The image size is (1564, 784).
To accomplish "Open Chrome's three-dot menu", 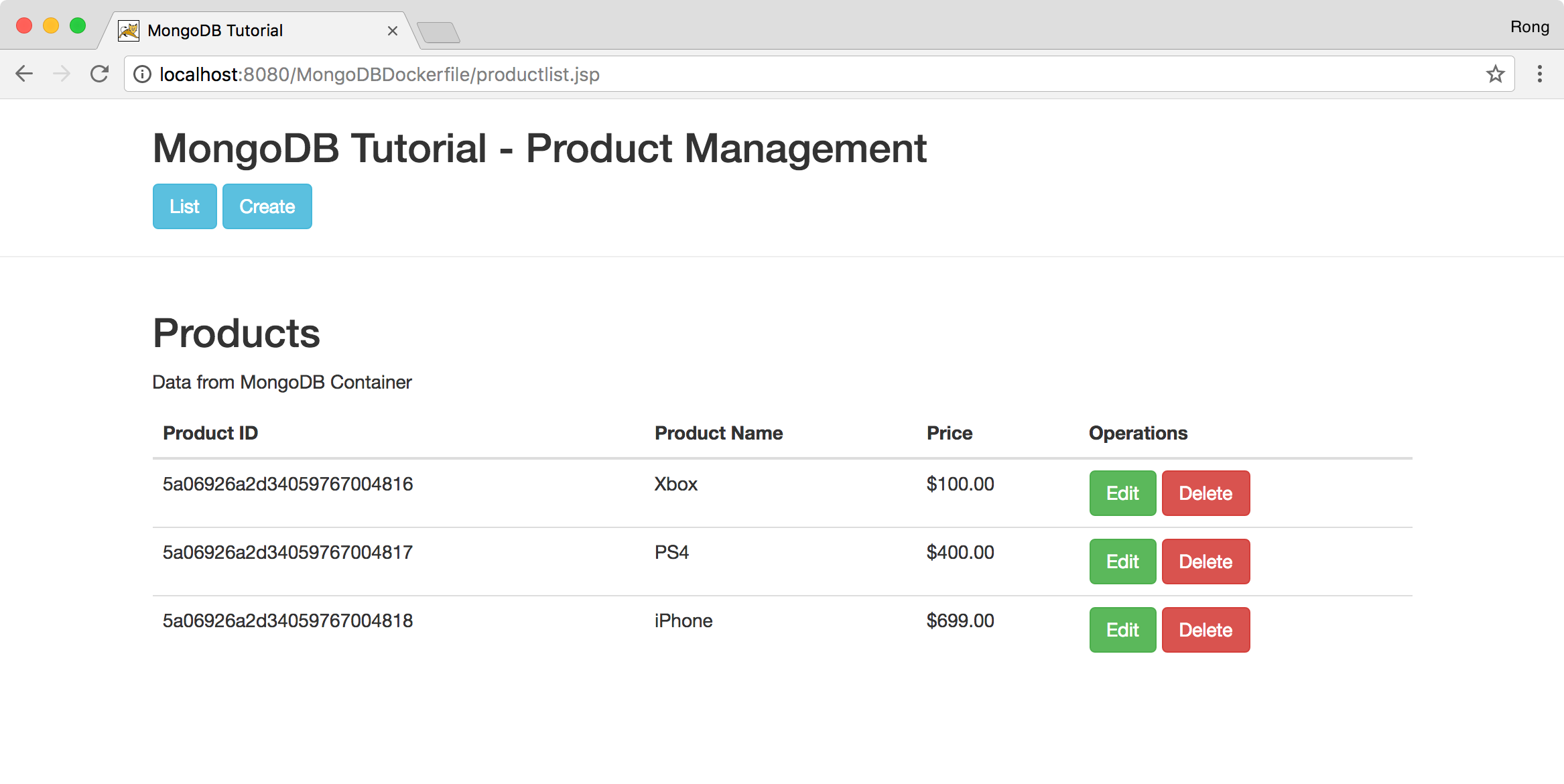I will point(1539,74).
